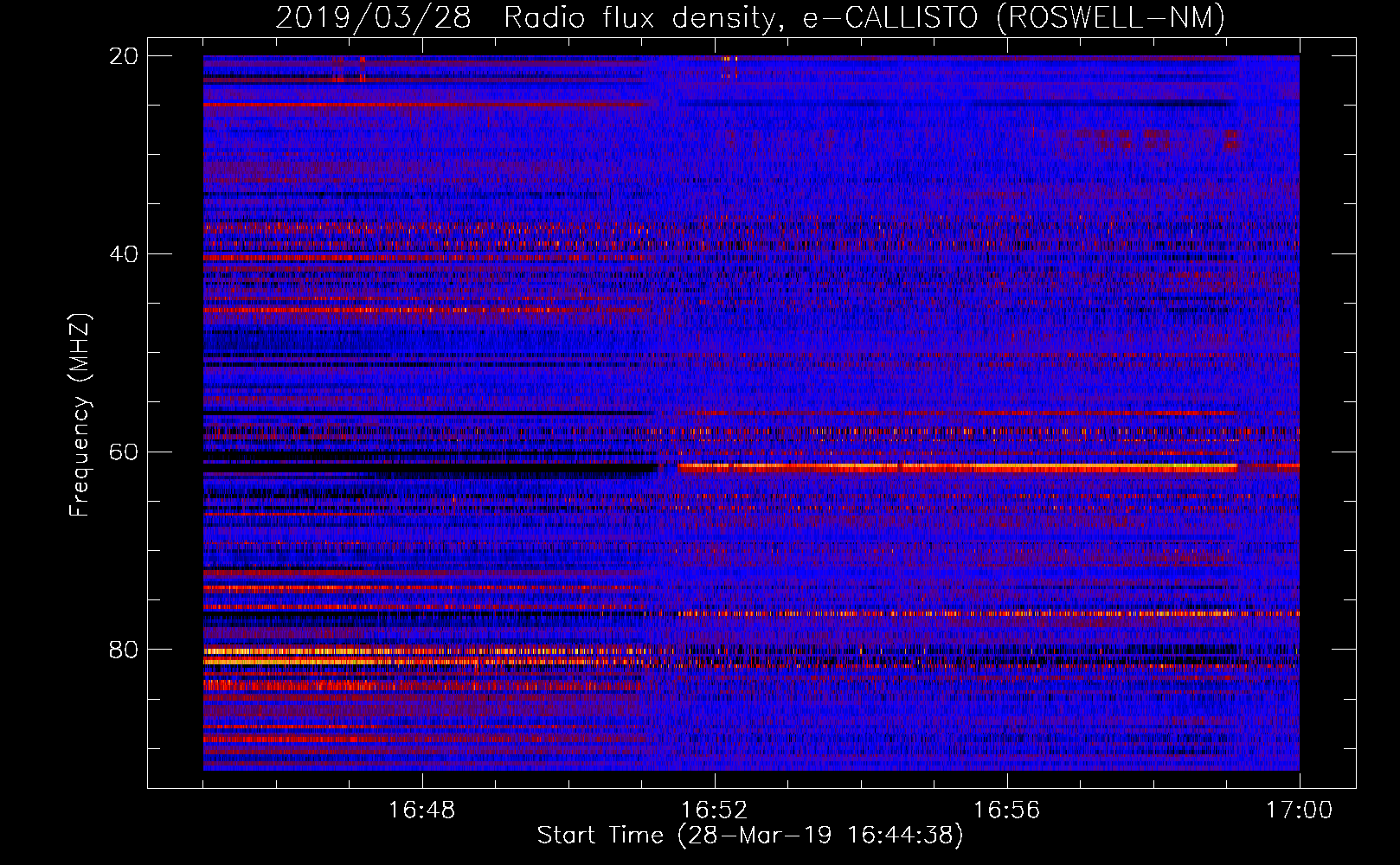Click the 20 frequency axis label
Viewport: 1400px width, 865px height.
pyautogui.click(x=124, y=56)
